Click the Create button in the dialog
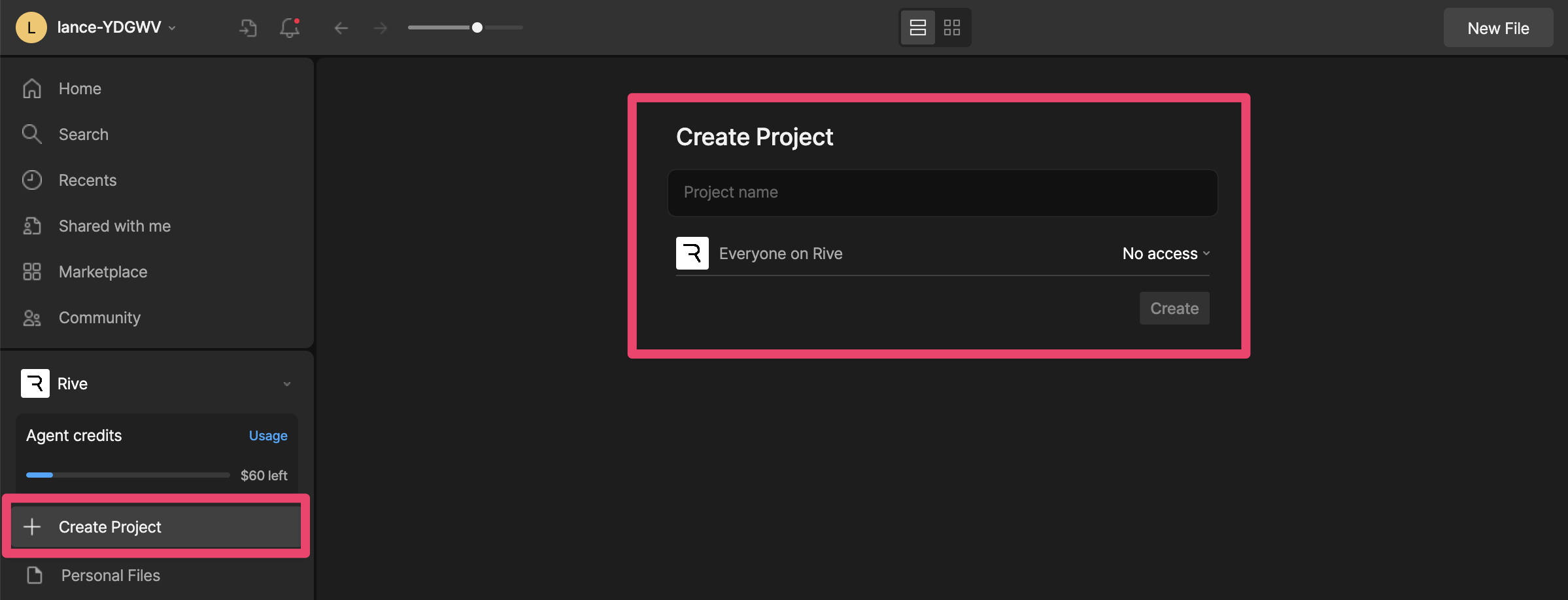The image size is (1568, 600). [x=1174, y=308]
